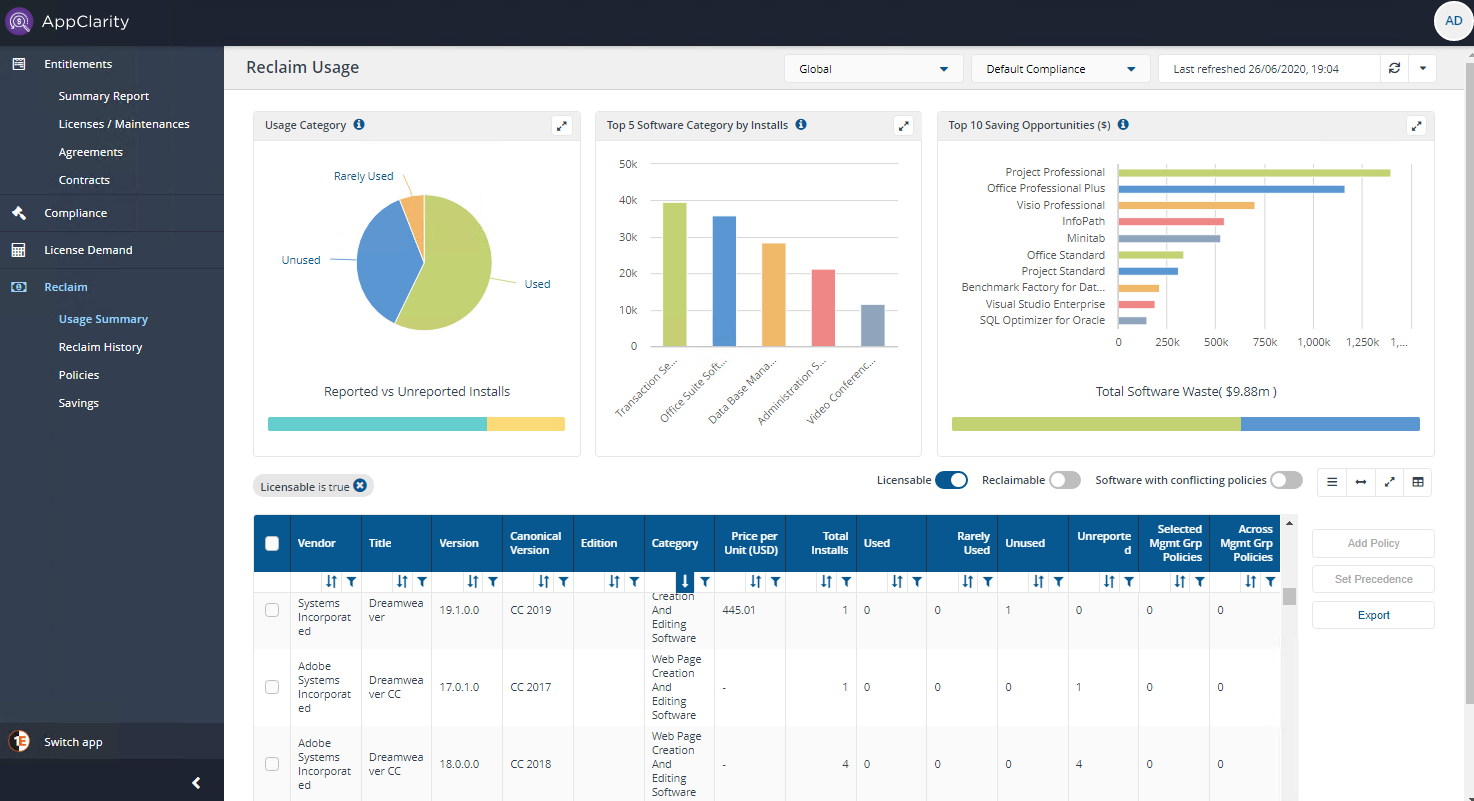Screen dimensions: 1474x801
Task: Open the Agreements page
Action: [91, 152]
